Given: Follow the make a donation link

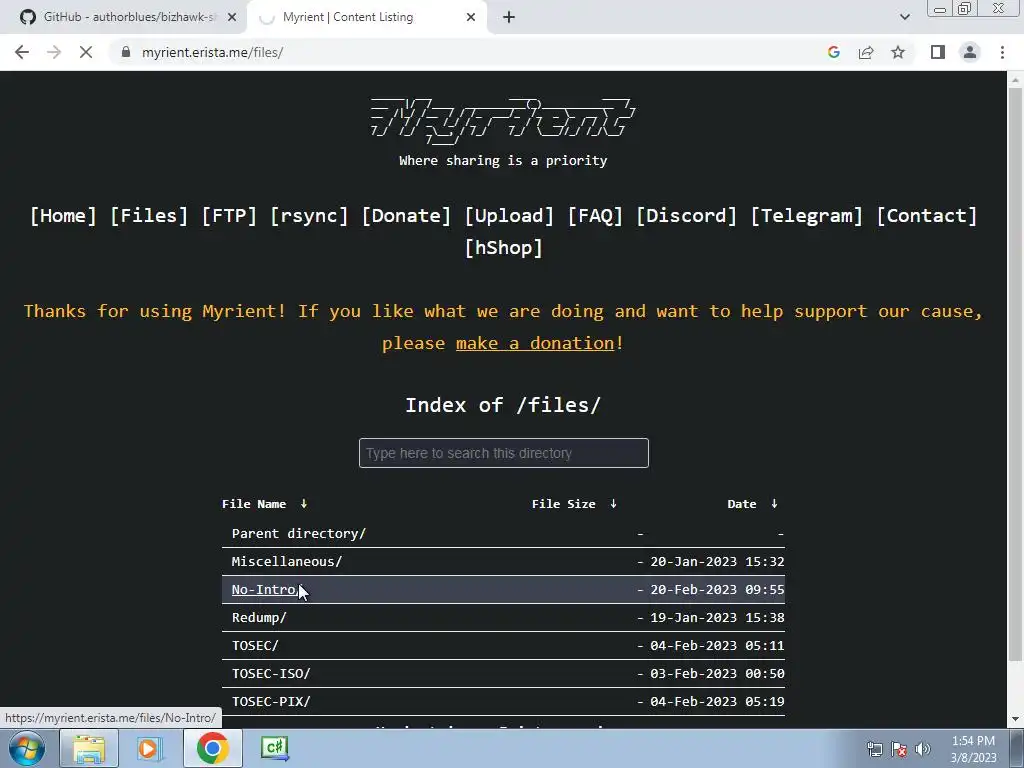Looking at the screenshot, I should [535, 343].
